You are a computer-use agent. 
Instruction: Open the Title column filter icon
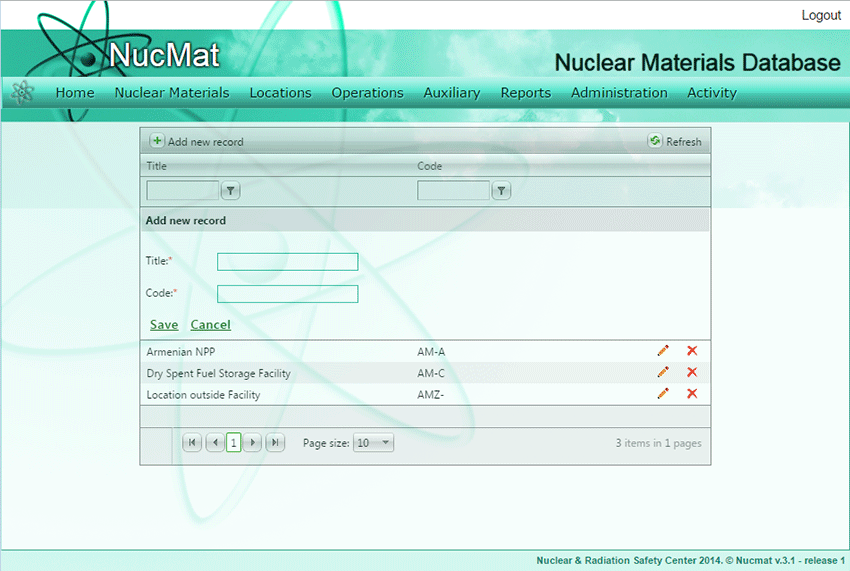pyautogui.click(x=230, y=191)
